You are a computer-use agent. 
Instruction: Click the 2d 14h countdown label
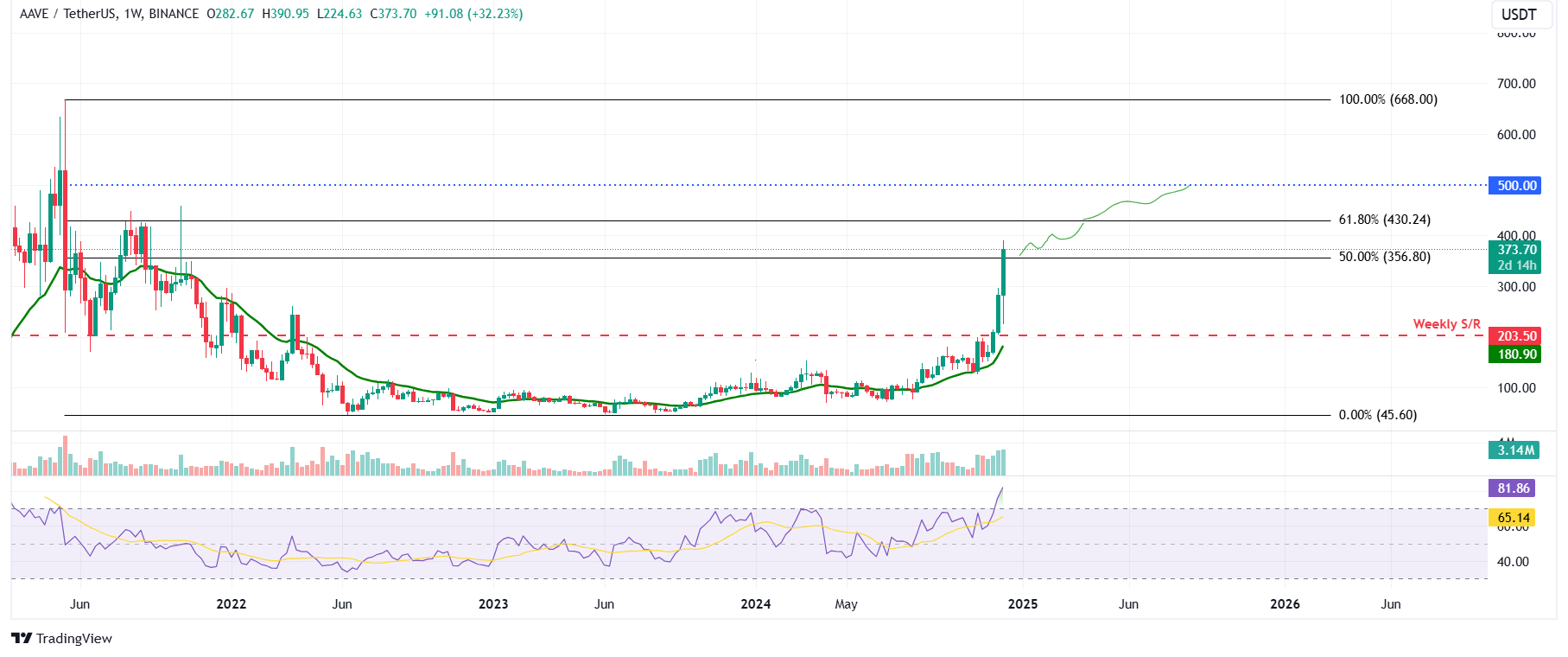(x=1516, y=265)
